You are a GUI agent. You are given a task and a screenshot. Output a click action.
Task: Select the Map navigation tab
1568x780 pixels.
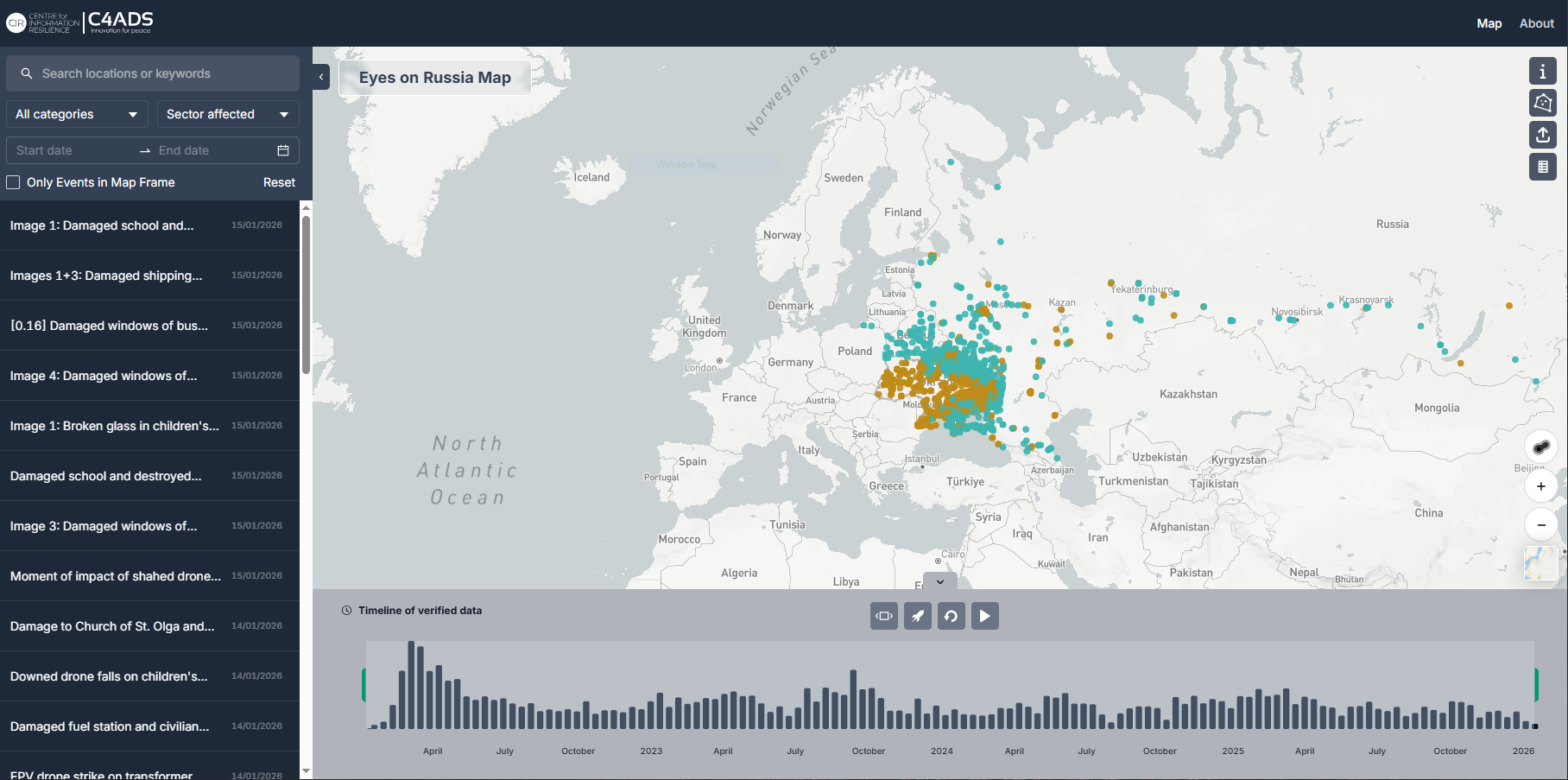(1489, 23)
